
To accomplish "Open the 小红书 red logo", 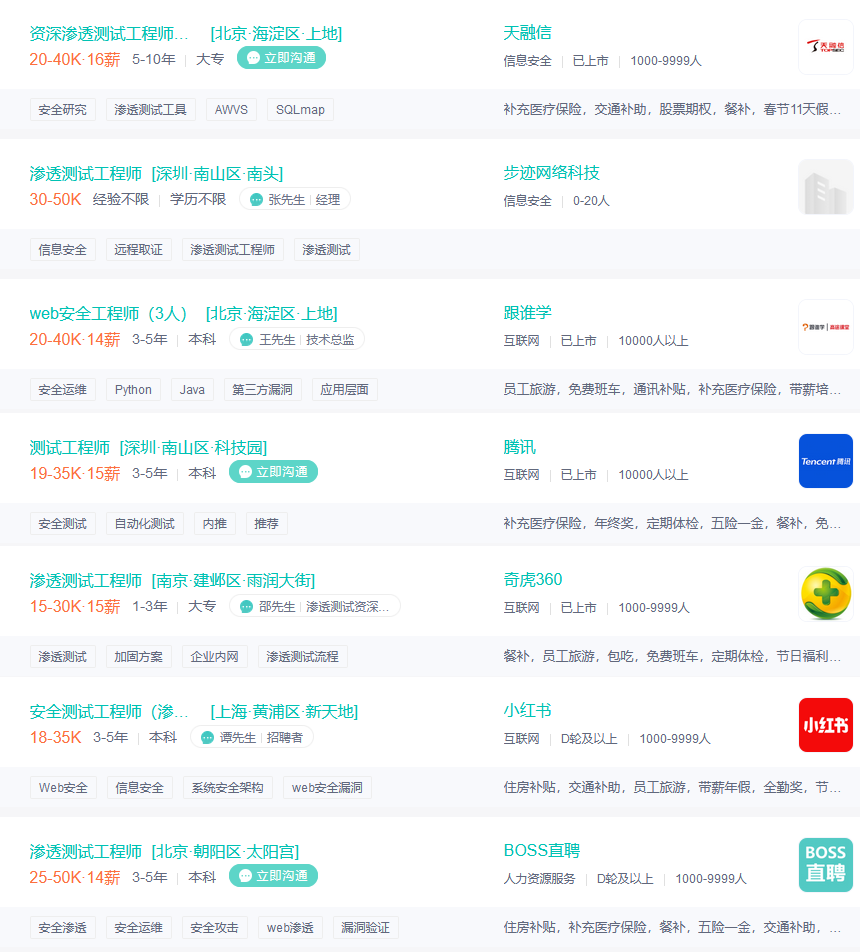I will (825, 725).
